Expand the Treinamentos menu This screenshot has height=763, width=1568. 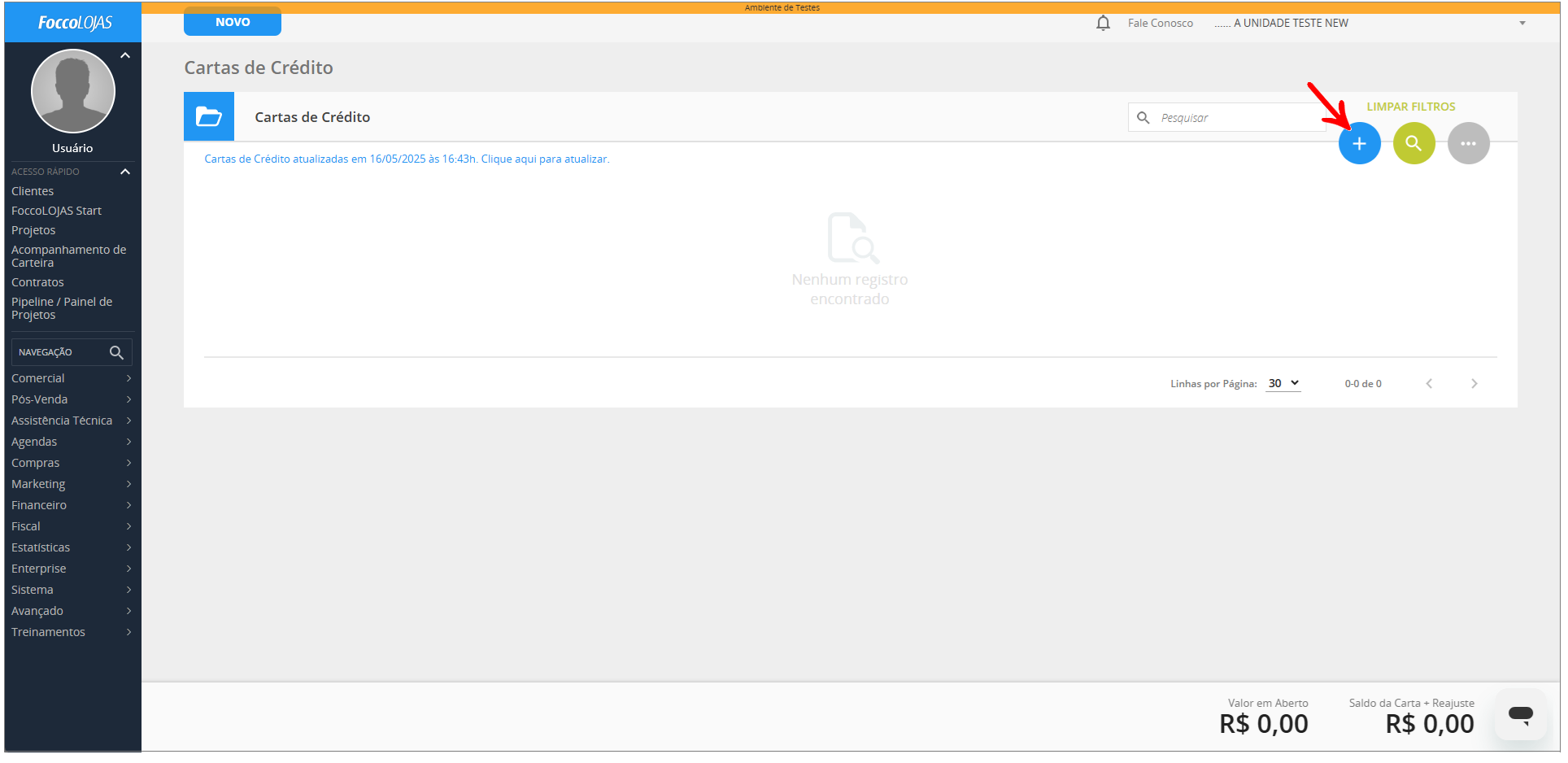tap(72, 632)
